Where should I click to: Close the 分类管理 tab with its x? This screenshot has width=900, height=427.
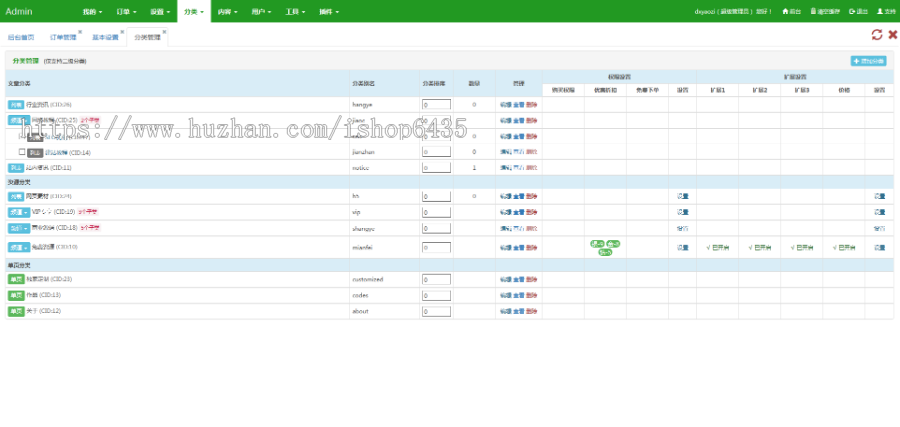[x=164, y=32]
